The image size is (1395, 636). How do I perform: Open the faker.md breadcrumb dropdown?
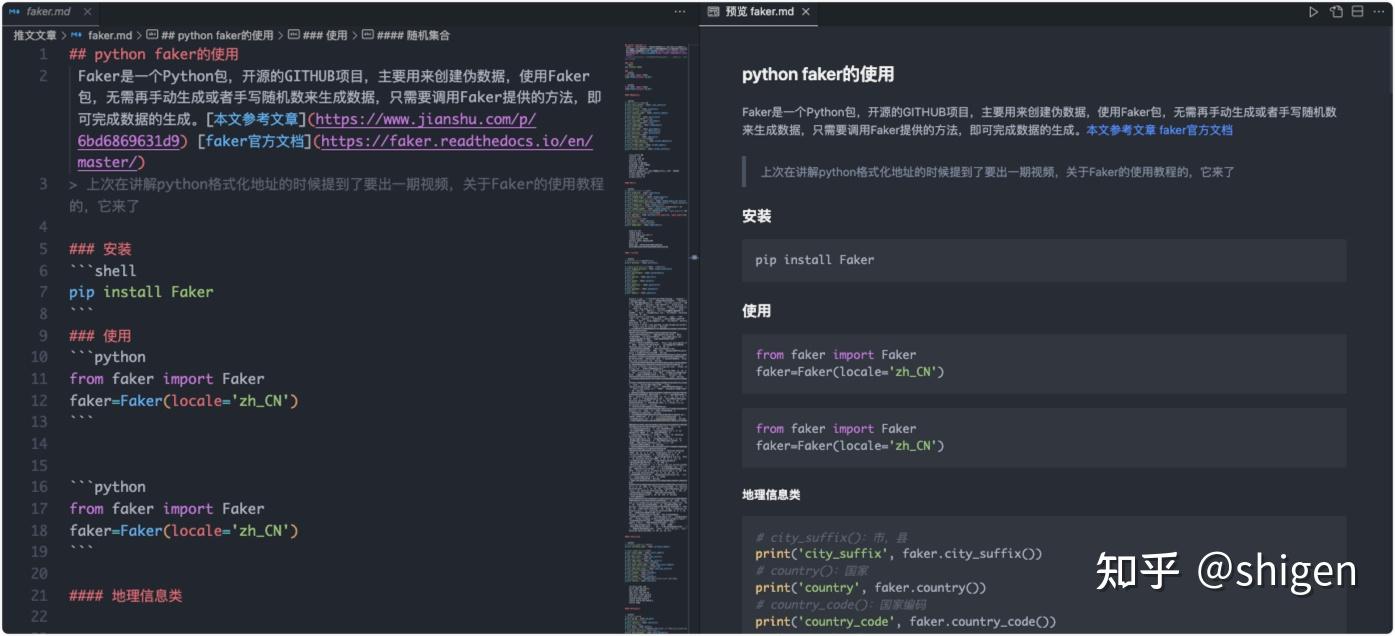[110, 35]
